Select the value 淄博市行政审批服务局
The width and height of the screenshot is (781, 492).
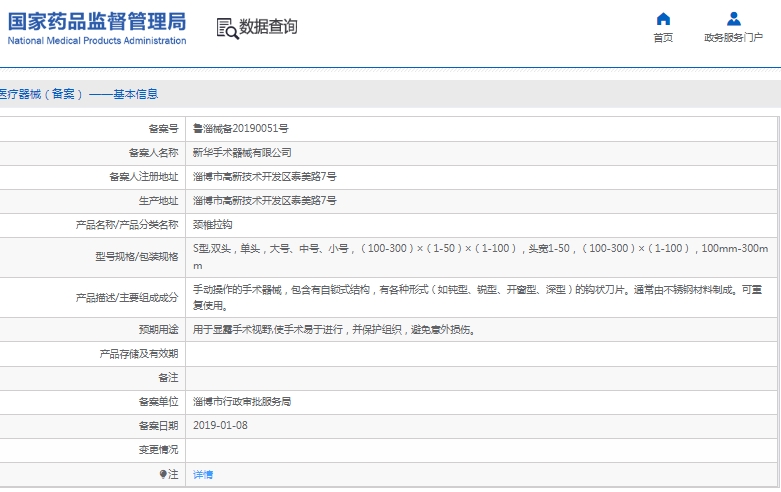242,401
